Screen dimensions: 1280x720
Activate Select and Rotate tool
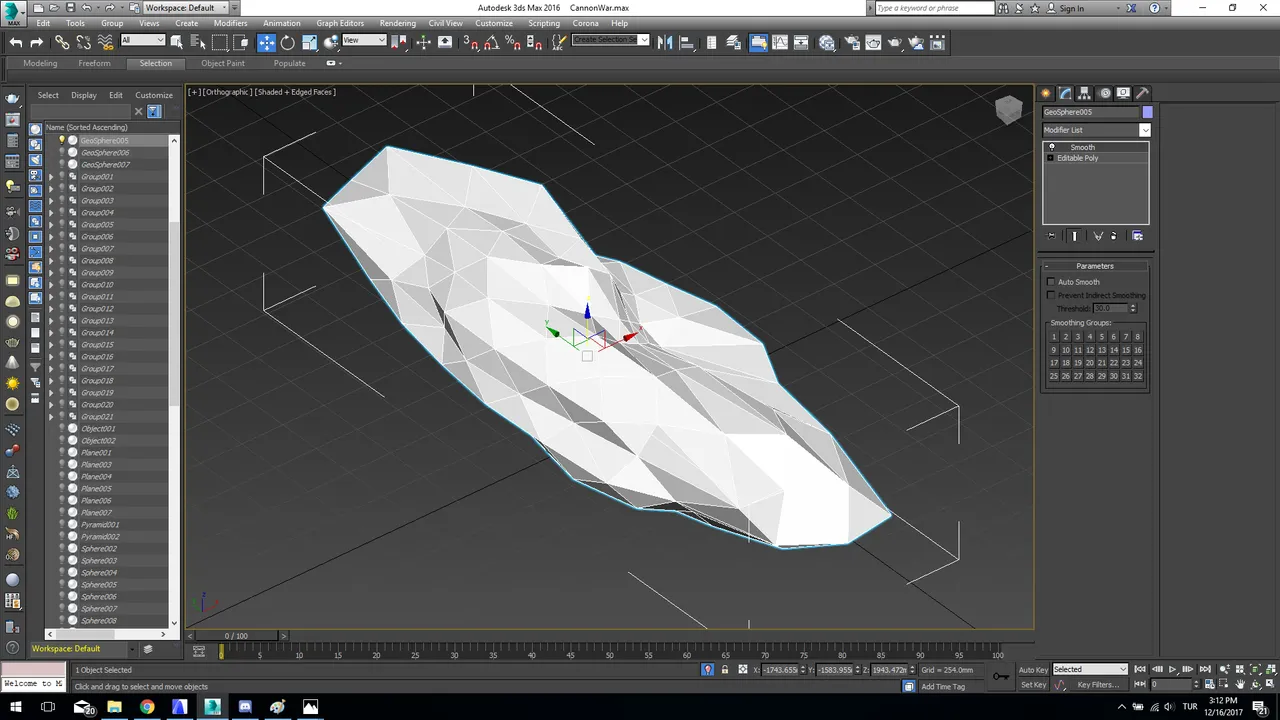click(x=288, y=42)
